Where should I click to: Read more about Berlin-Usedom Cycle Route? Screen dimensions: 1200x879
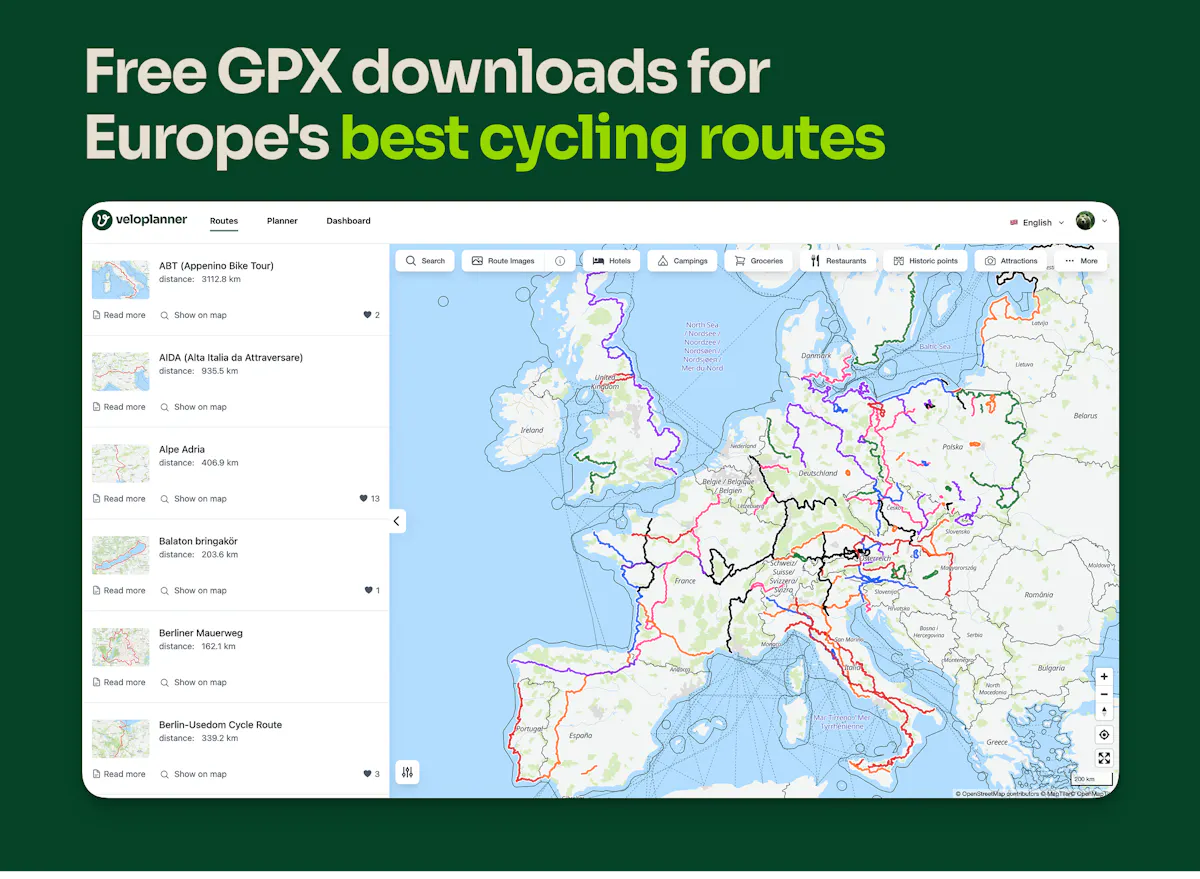point(118,774)
